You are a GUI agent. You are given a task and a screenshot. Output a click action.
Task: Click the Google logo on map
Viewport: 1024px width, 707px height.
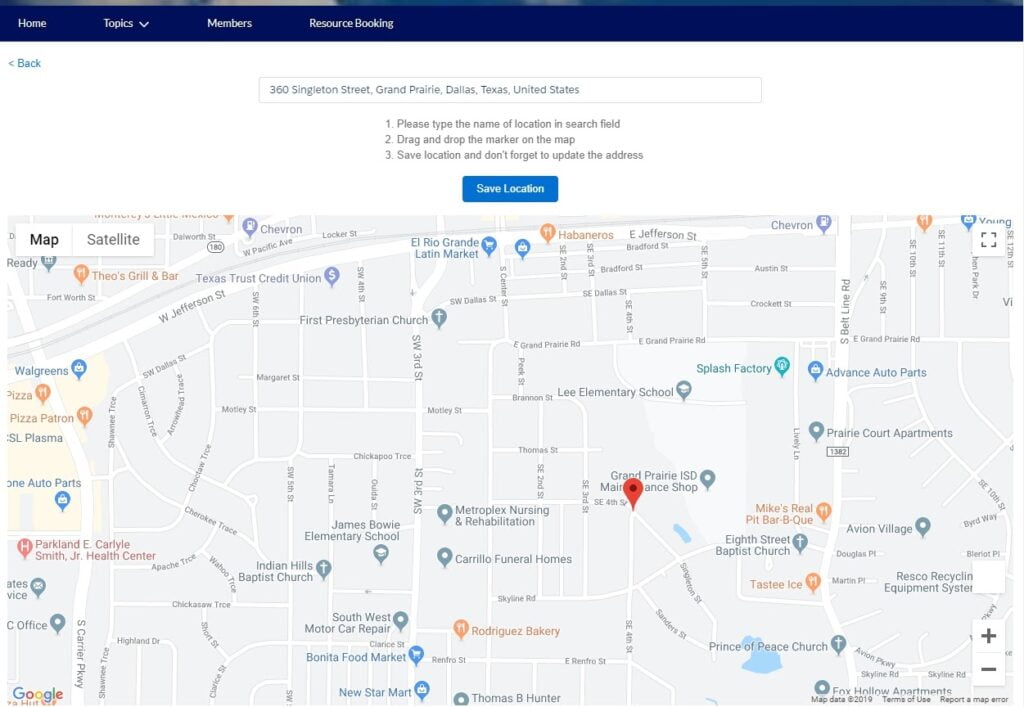point(38,694)
